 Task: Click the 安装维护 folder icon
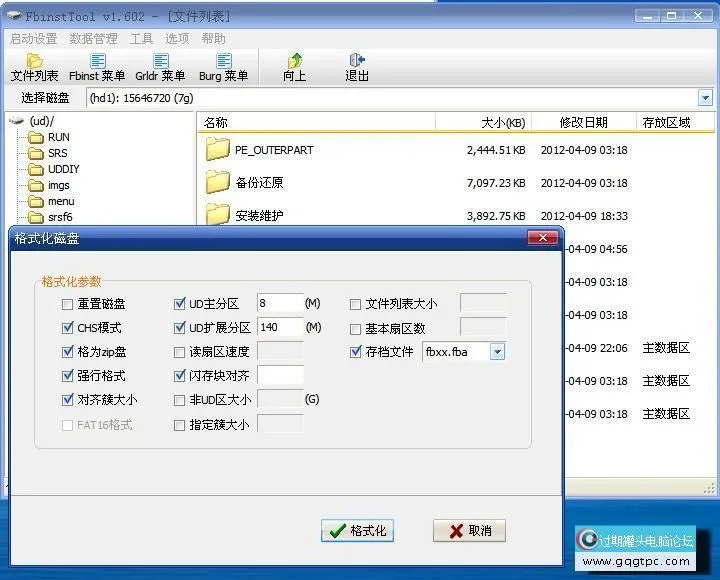pyautogui.click(x=218, y=214)
